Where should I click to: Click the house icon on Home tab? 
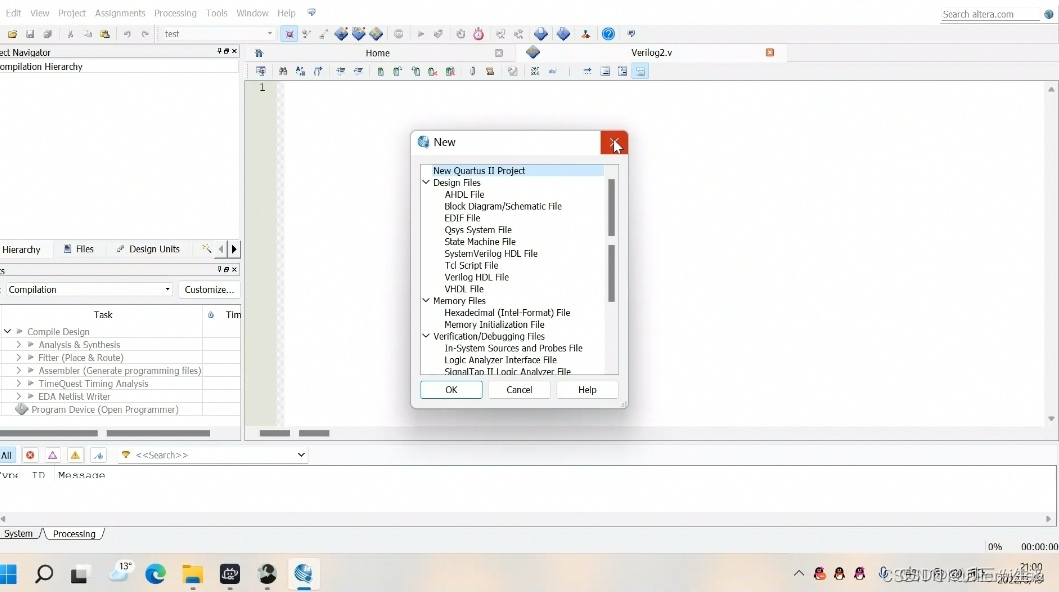coord(259,53)
